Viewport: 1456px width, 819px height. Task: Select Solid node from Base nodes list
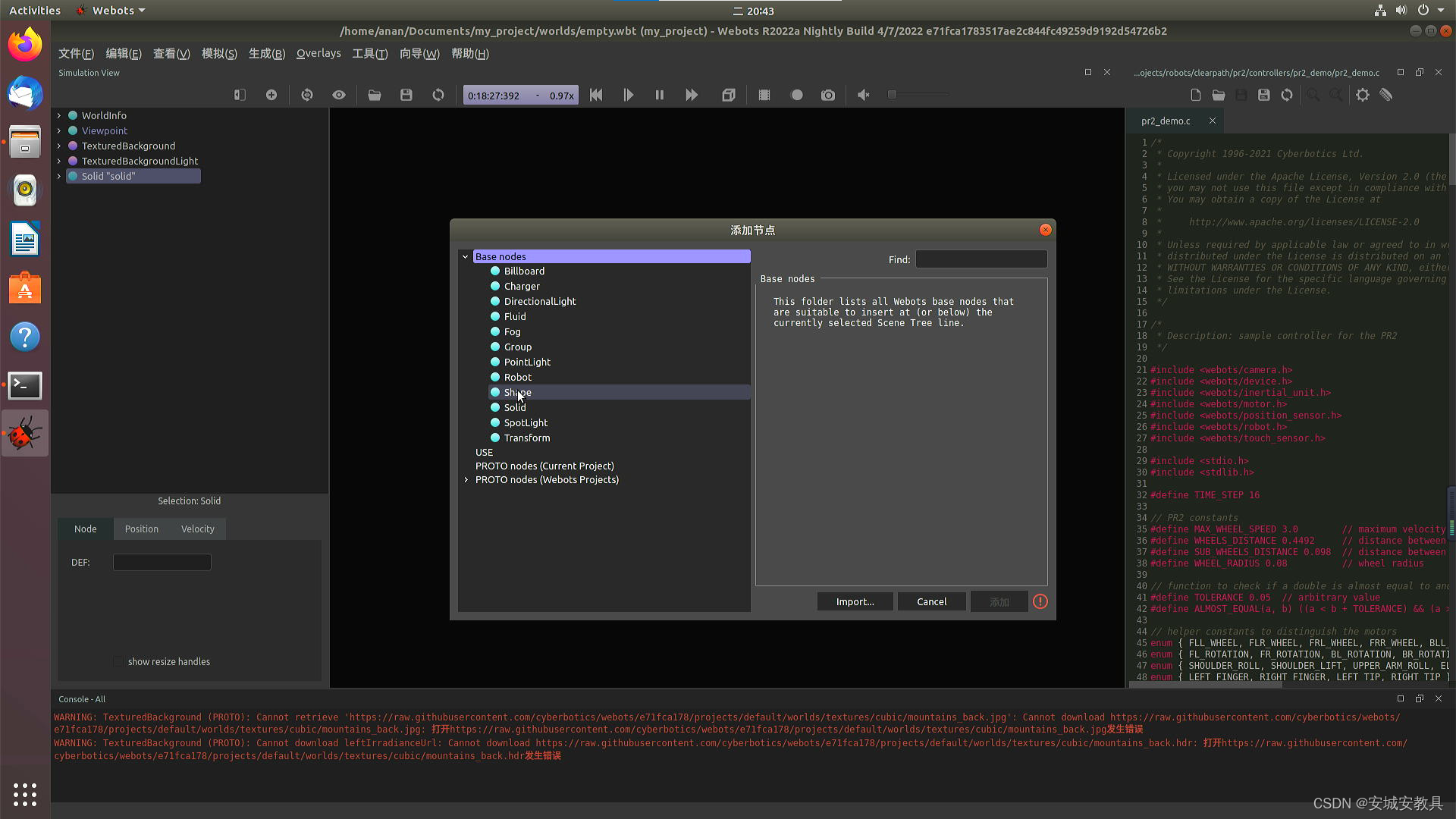[x=515, y=407]
